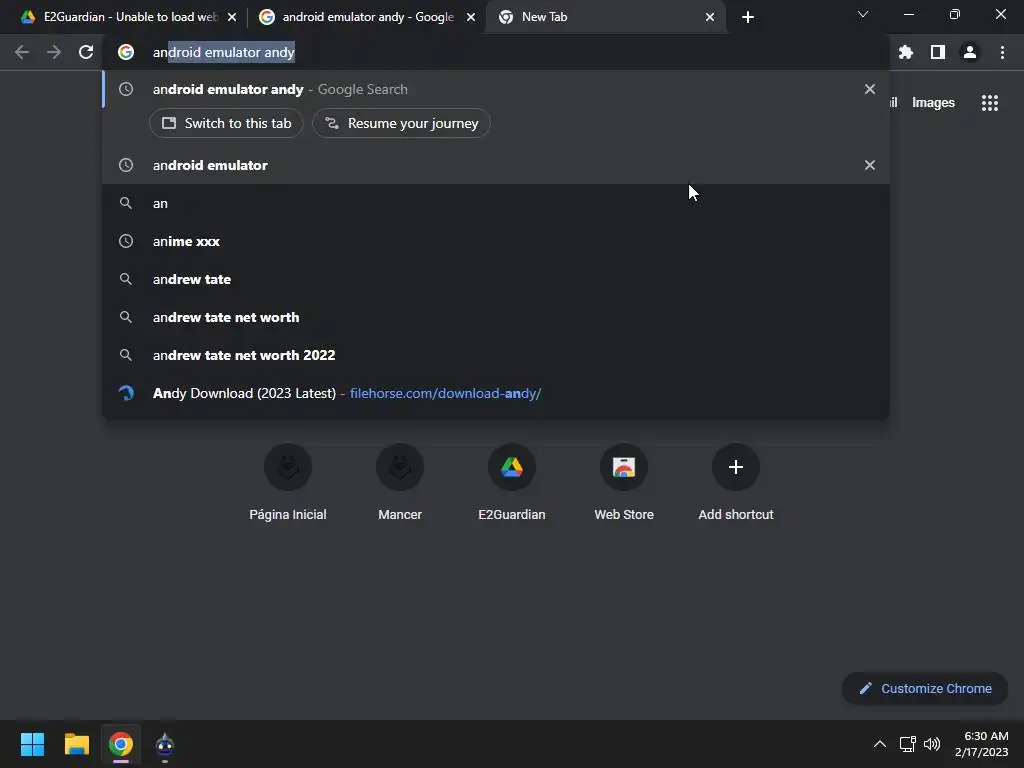Click Switch to this tab button
Image resolution: width=1024 pixels, height=768 pixels.
coord(227,123)
